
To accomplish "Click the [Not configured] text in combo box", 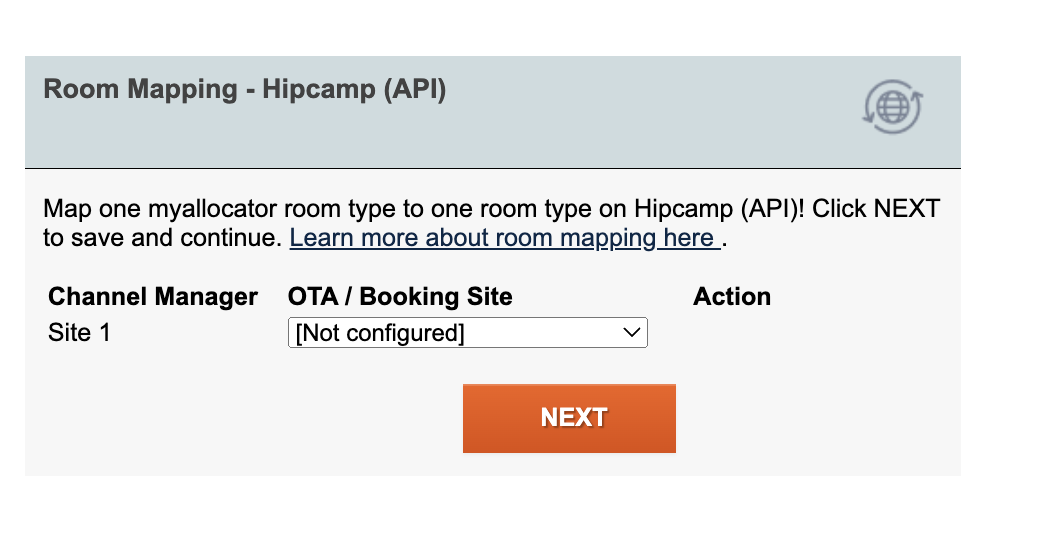I will click(x=380, y=333).
